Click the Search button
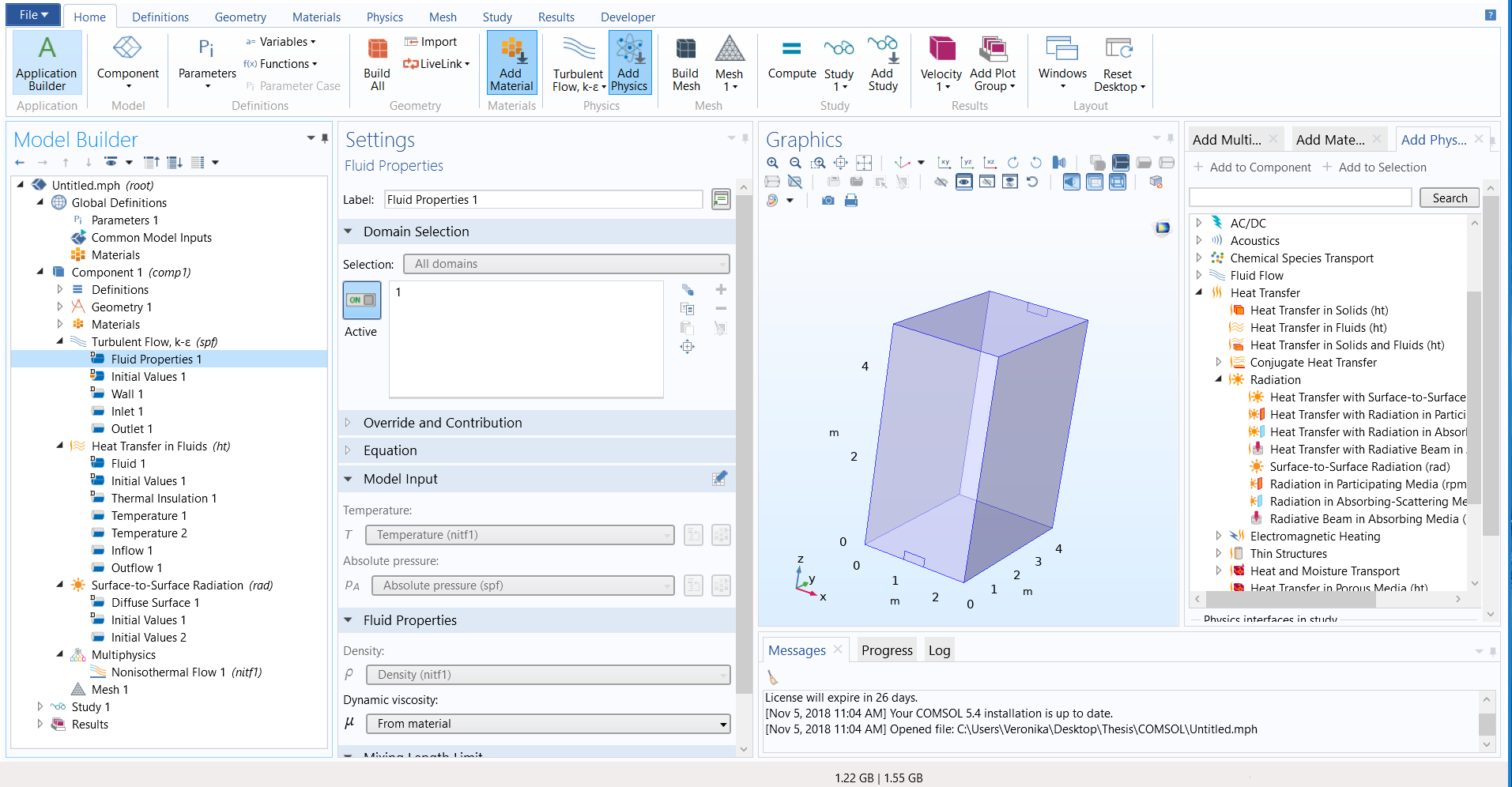The height and width of the screenshot is (787, 1512). coord(1449,198)
